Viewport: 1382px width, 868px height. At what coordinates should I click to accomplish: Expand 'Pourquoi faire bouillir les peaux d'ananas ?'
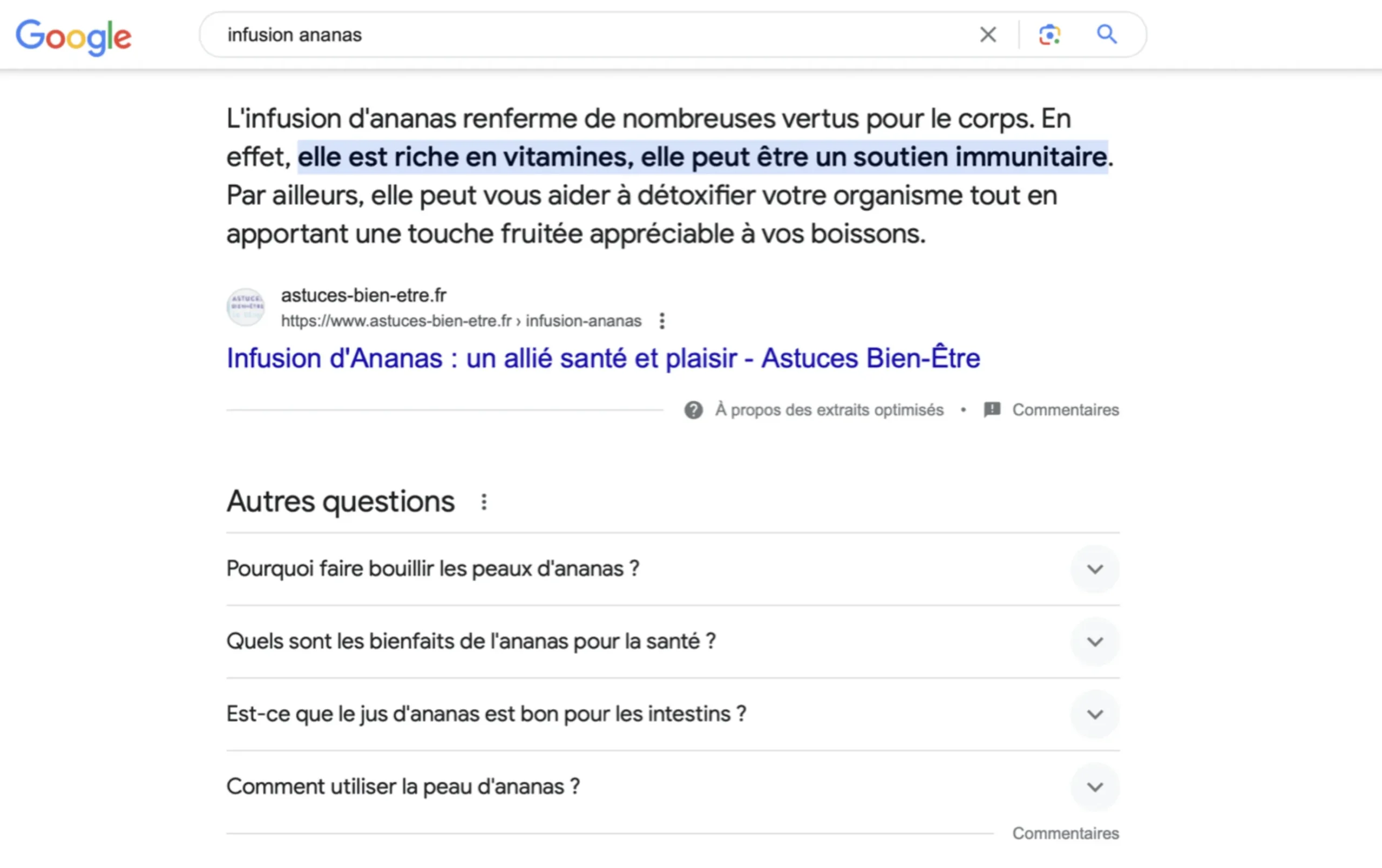(x=1094, y=569)
